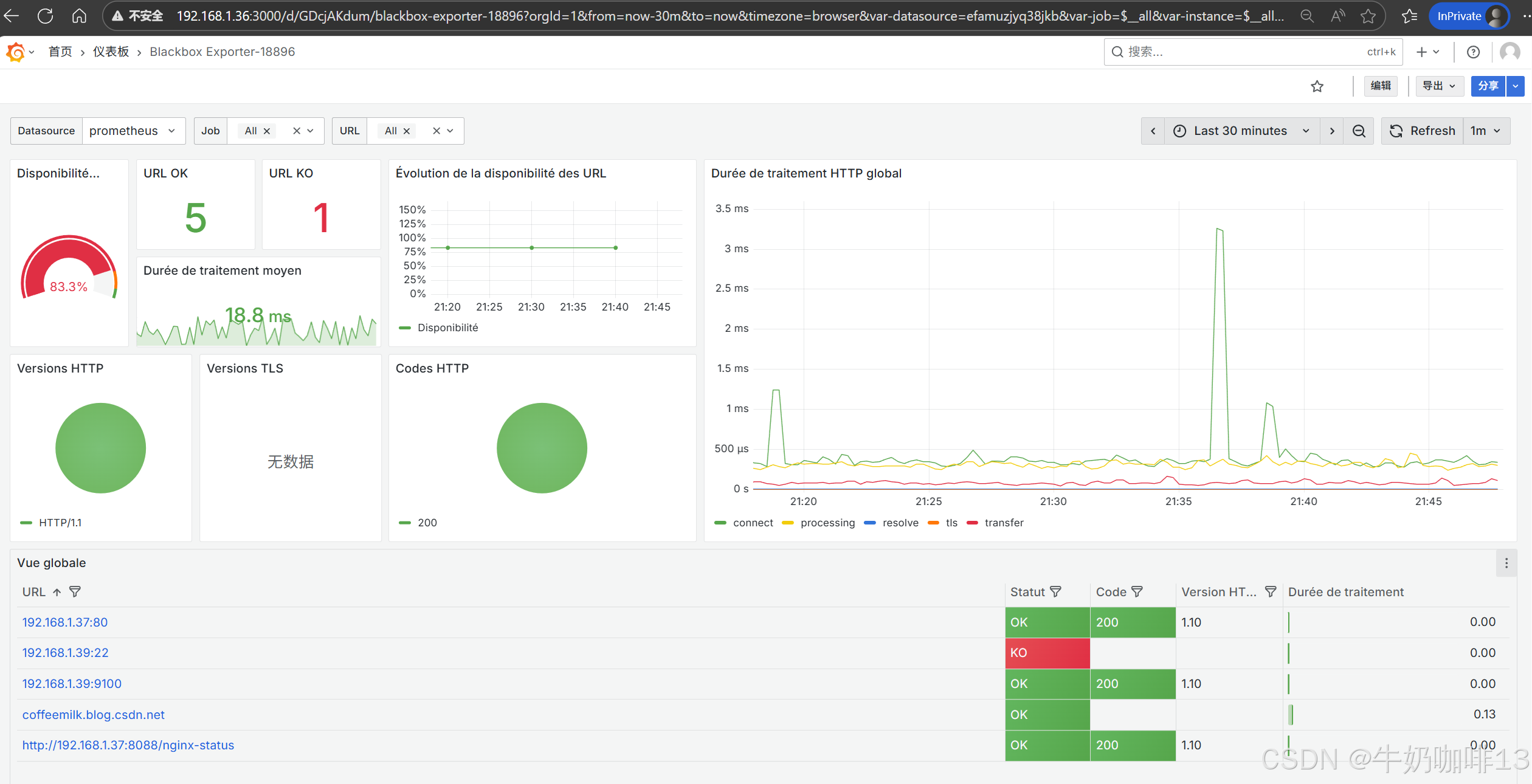Open the Vue globale panel menu
This screenshot has height=784, width=1532.
tap(1506, 563)
